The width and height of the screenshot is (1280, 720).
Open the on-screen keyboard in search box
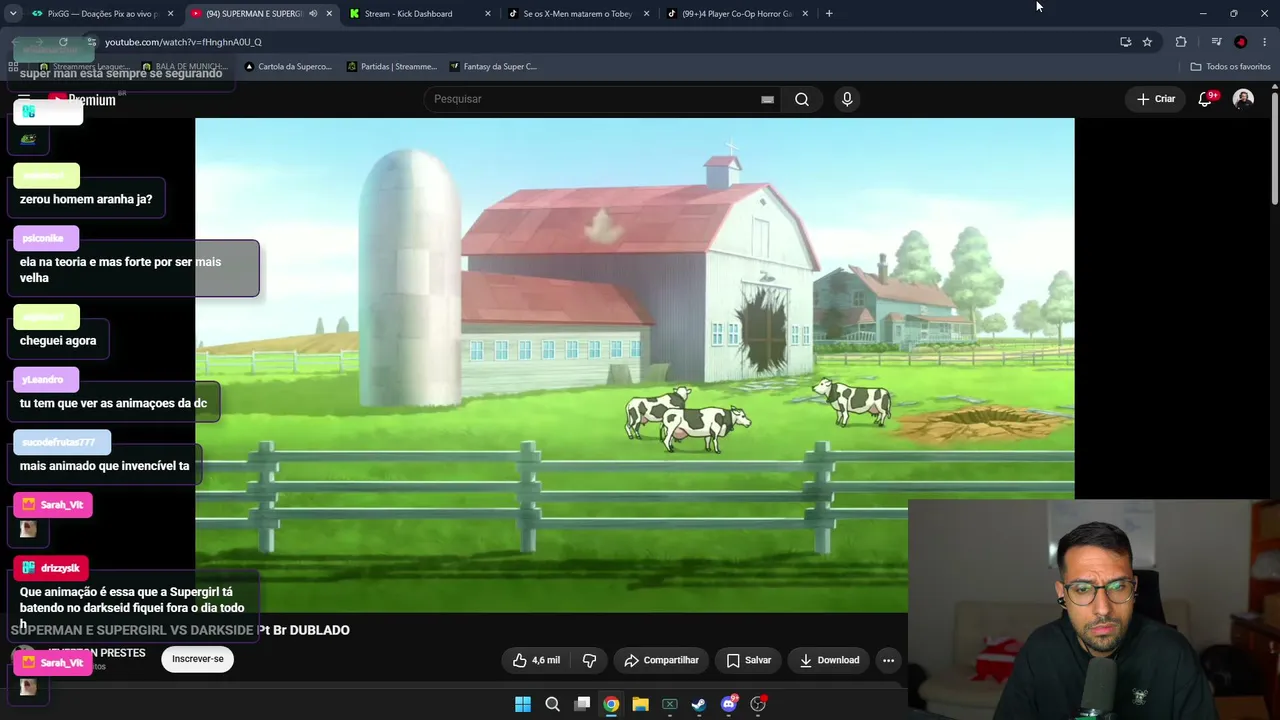767,99
